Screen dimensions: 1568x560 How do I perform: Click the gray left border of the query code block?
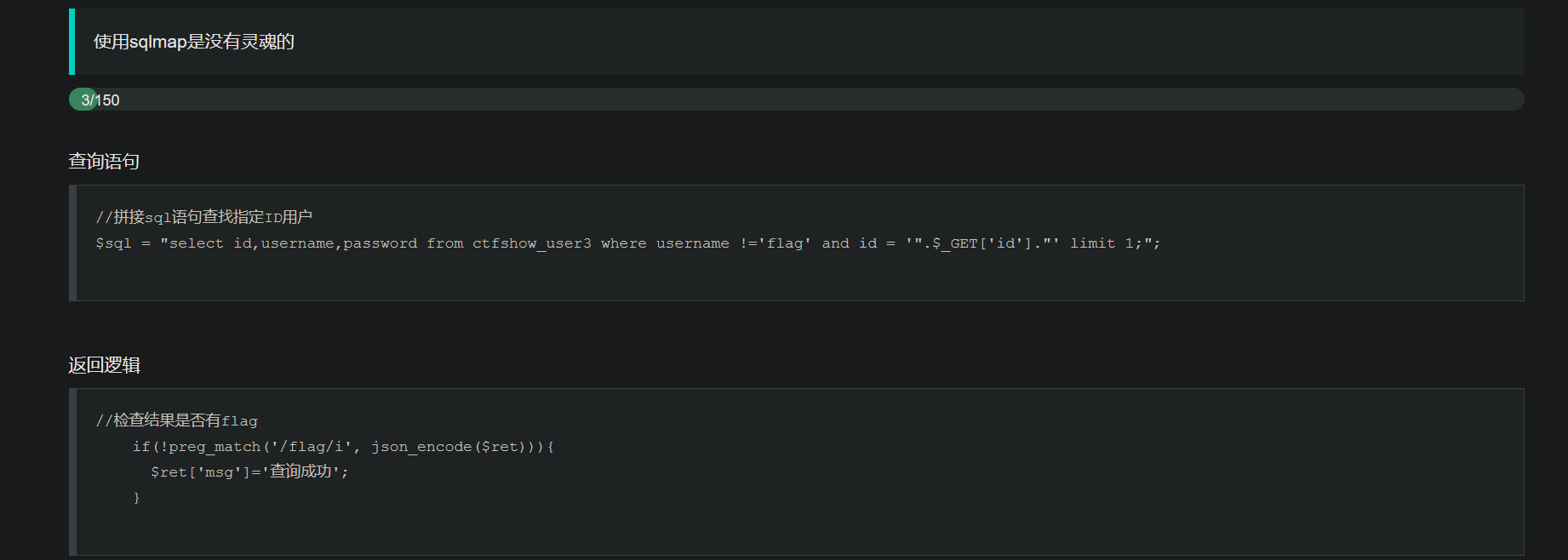pos(72,243)
